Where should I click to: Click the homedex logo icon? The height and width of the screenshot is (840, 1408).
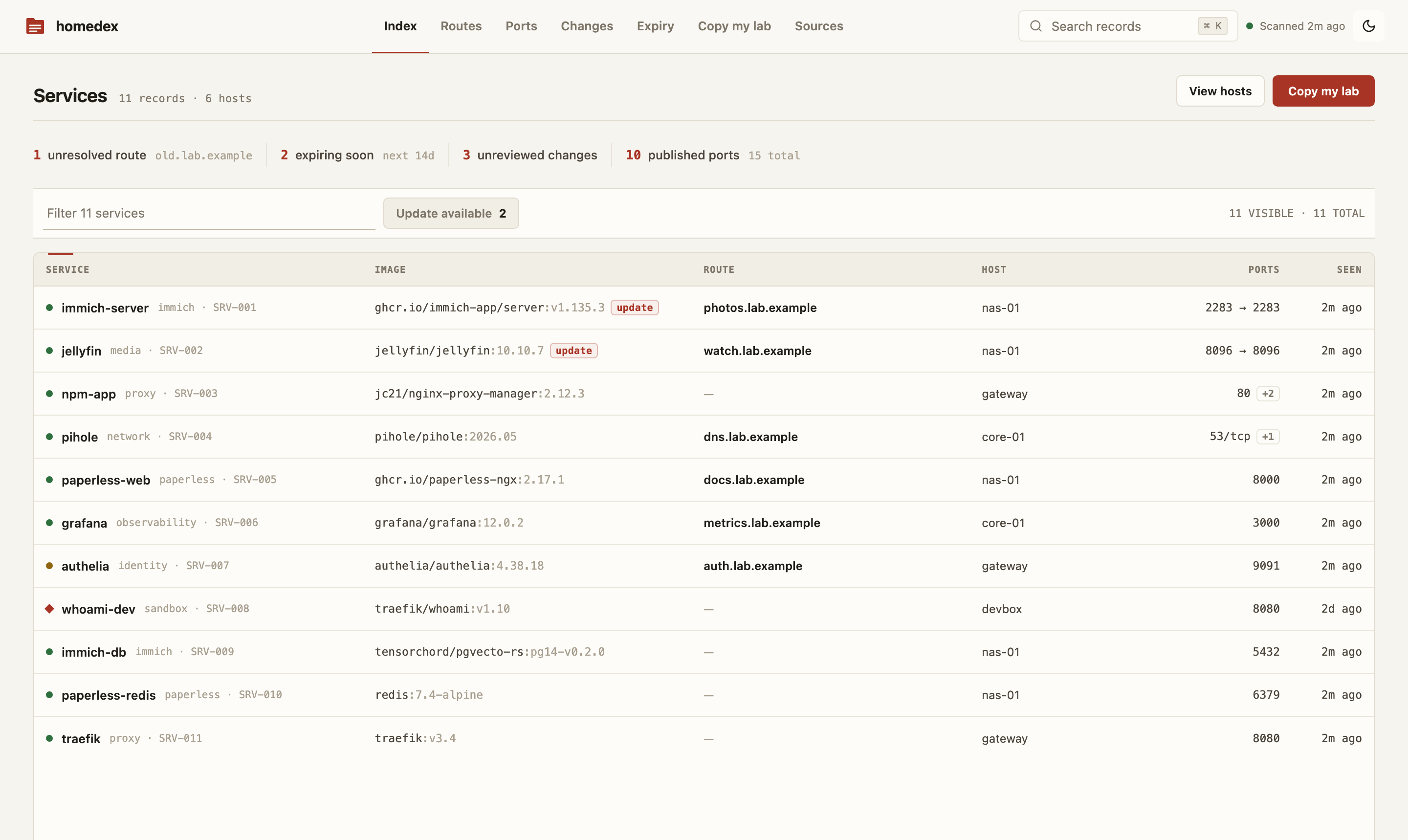[x=35, y=26]
